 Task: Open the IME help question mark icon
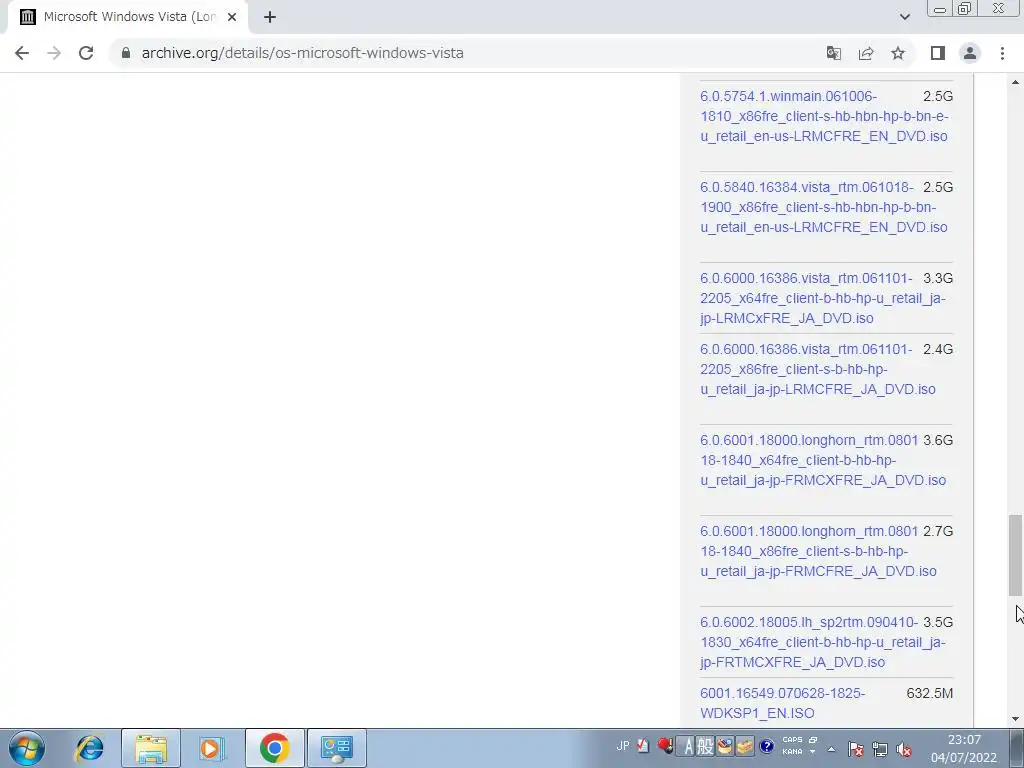point(767,746)
